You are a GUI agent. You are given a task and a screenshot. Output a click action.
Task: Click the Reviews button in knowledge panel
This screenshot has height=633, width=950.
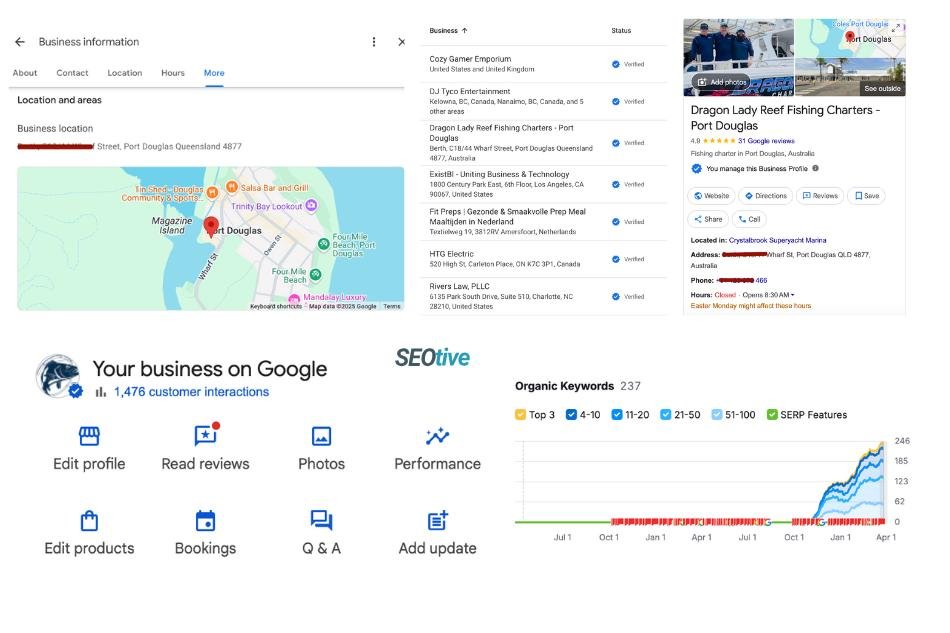tap(820, 196)
